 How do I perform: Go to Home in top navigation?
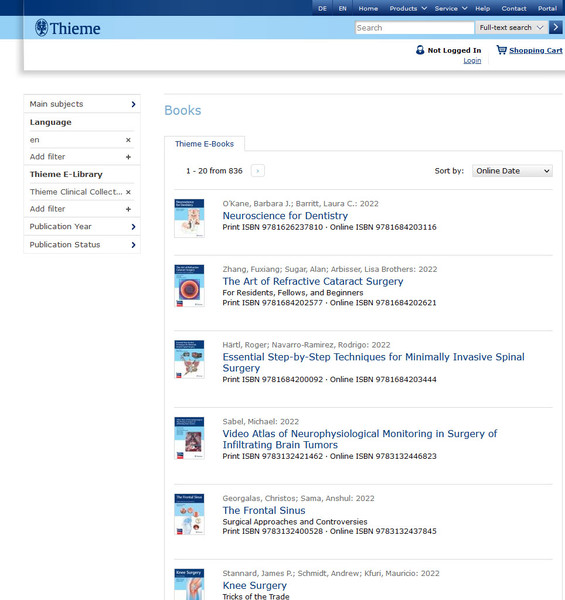[x=368, y=8]
